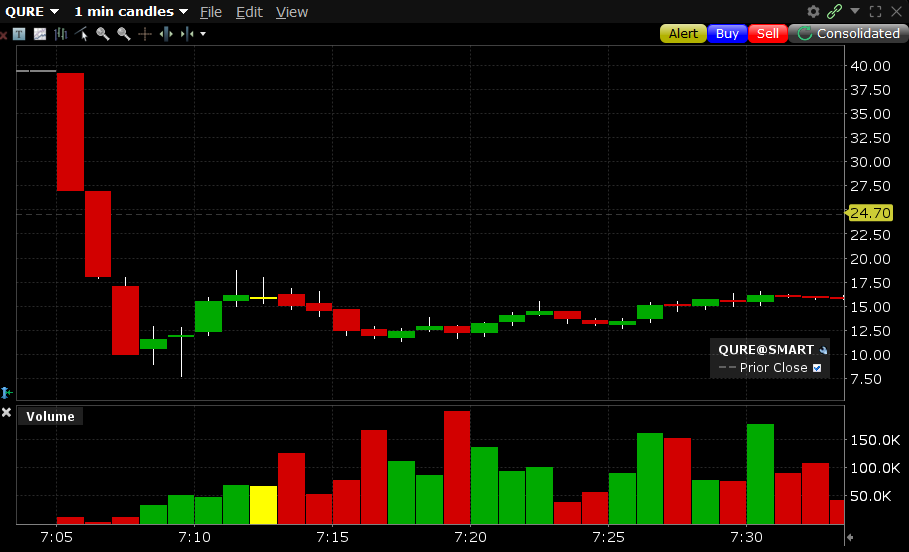Click the 50.0K volume axis label
The height and width of the screenshot is (552, 909).
coord(870,496)
